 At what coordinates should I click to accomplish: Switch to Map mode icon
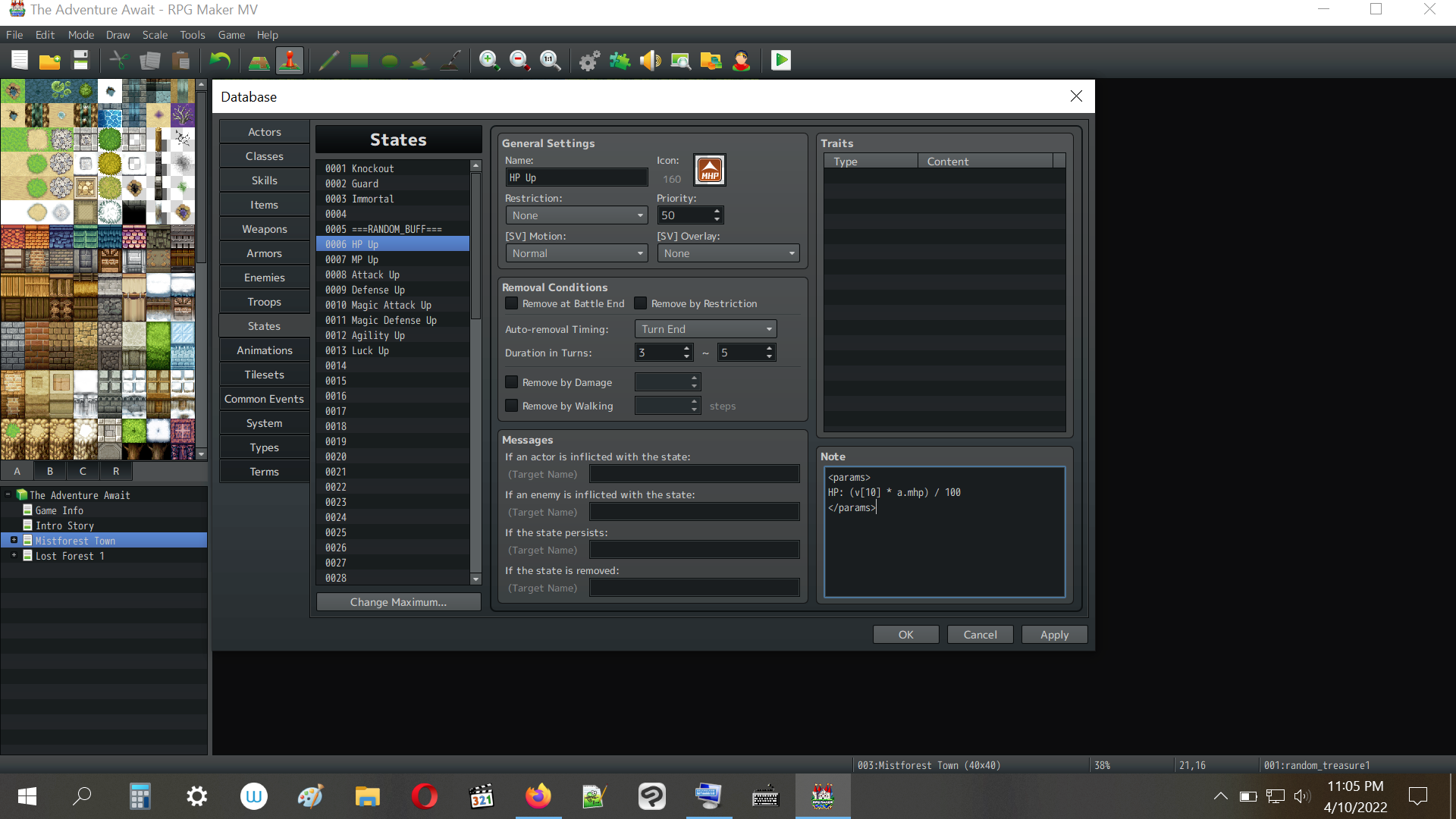[259, 61]
